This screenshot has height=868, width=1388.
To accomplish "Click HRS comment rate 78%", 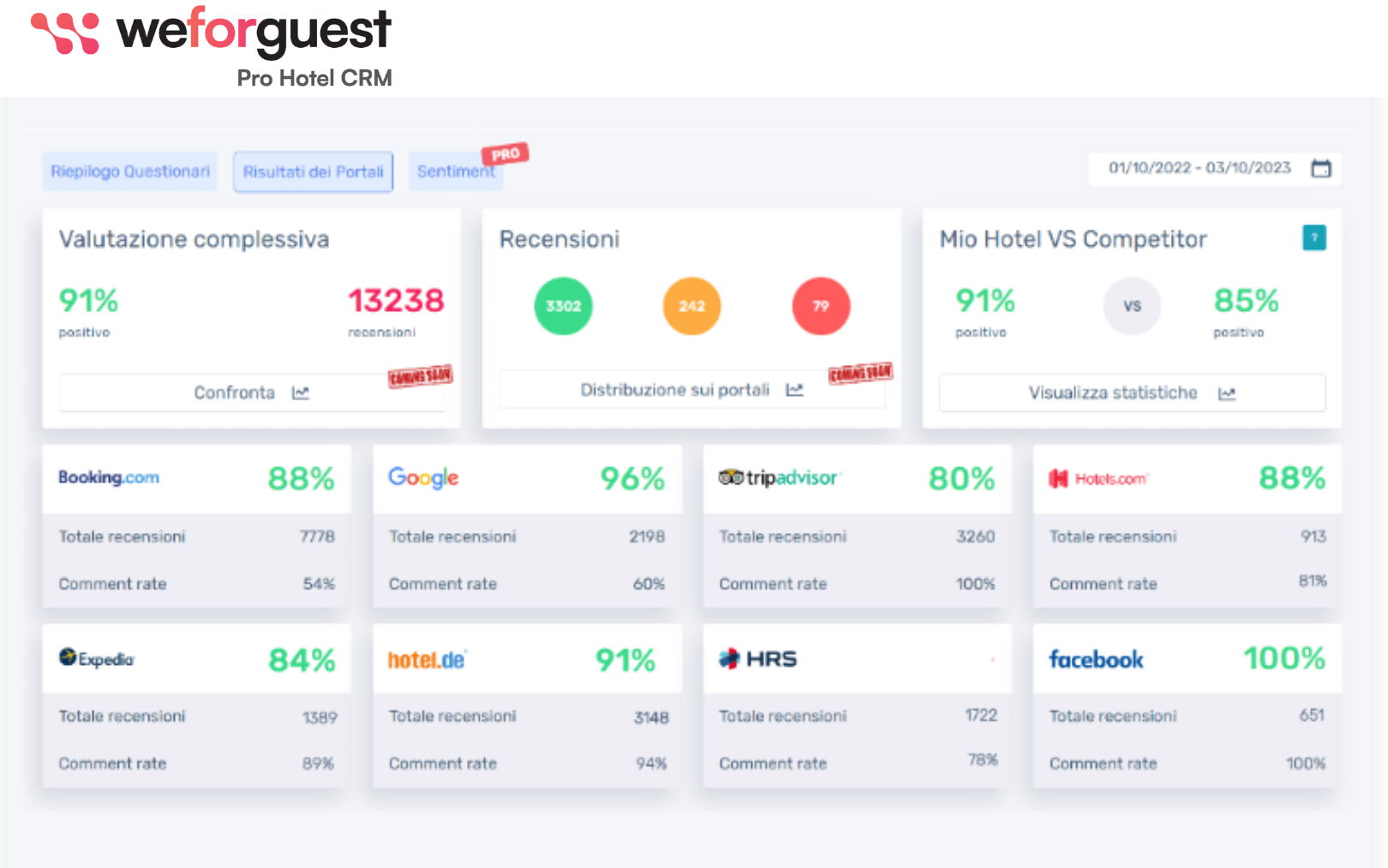I will pyautogui.click(x=983, y=760).
